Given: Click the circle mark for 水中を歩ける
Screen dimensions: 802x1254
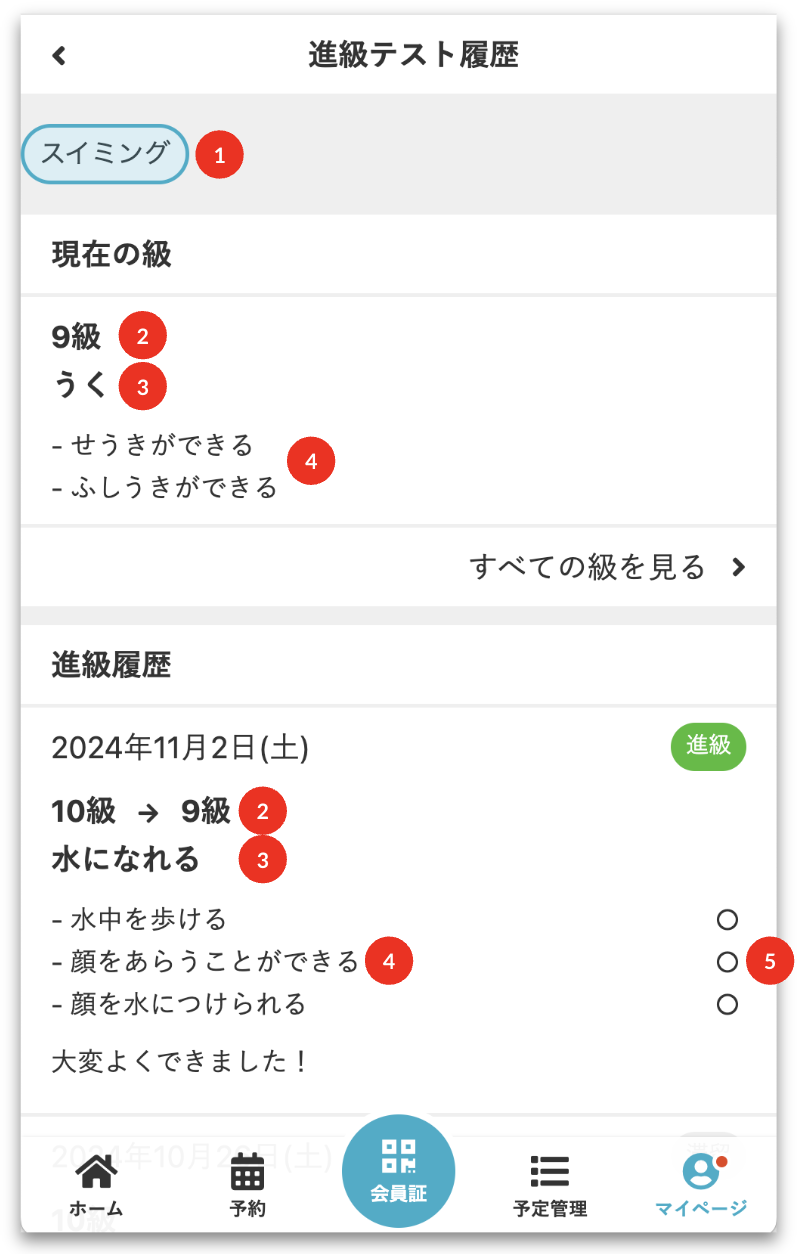Looking at the screenshot, I should 727,919.
